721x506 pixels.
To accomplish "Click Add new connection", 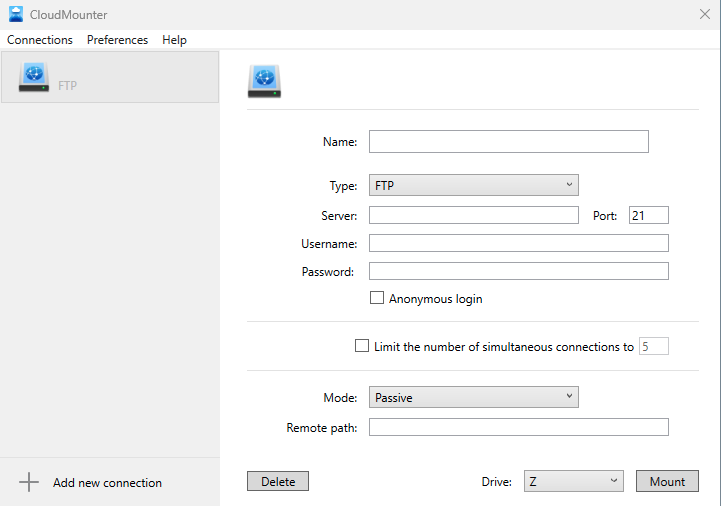I will click(107, 483).
